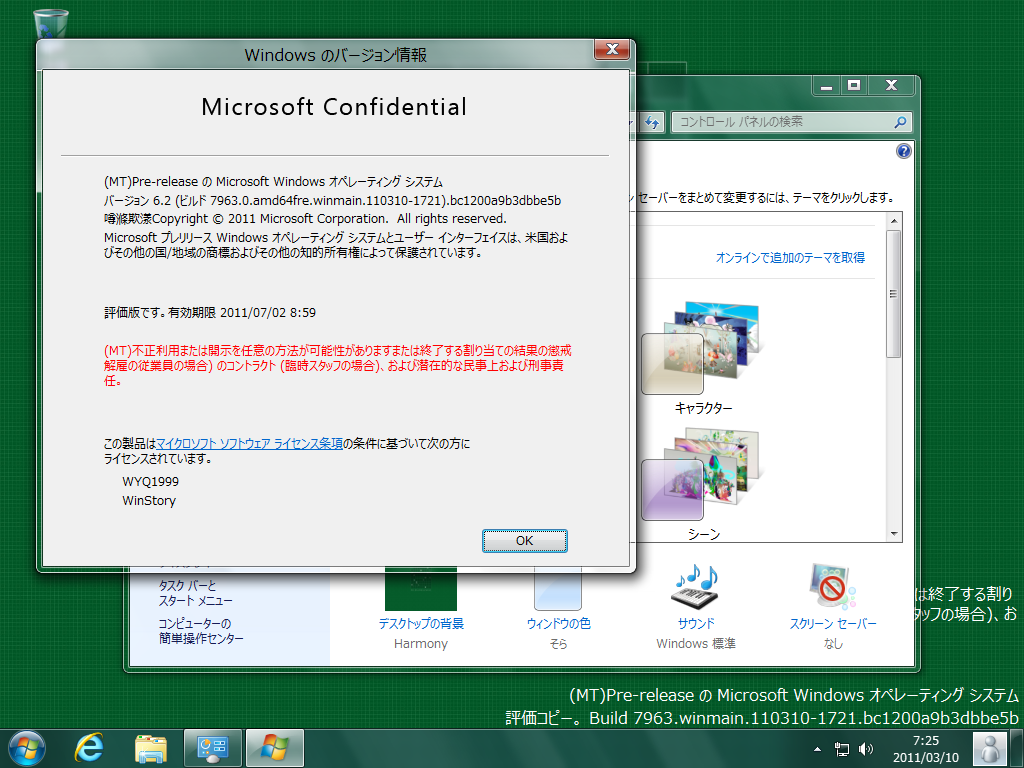Switch to winver taskbar button

pyautogui.click(x=274, y=748)
